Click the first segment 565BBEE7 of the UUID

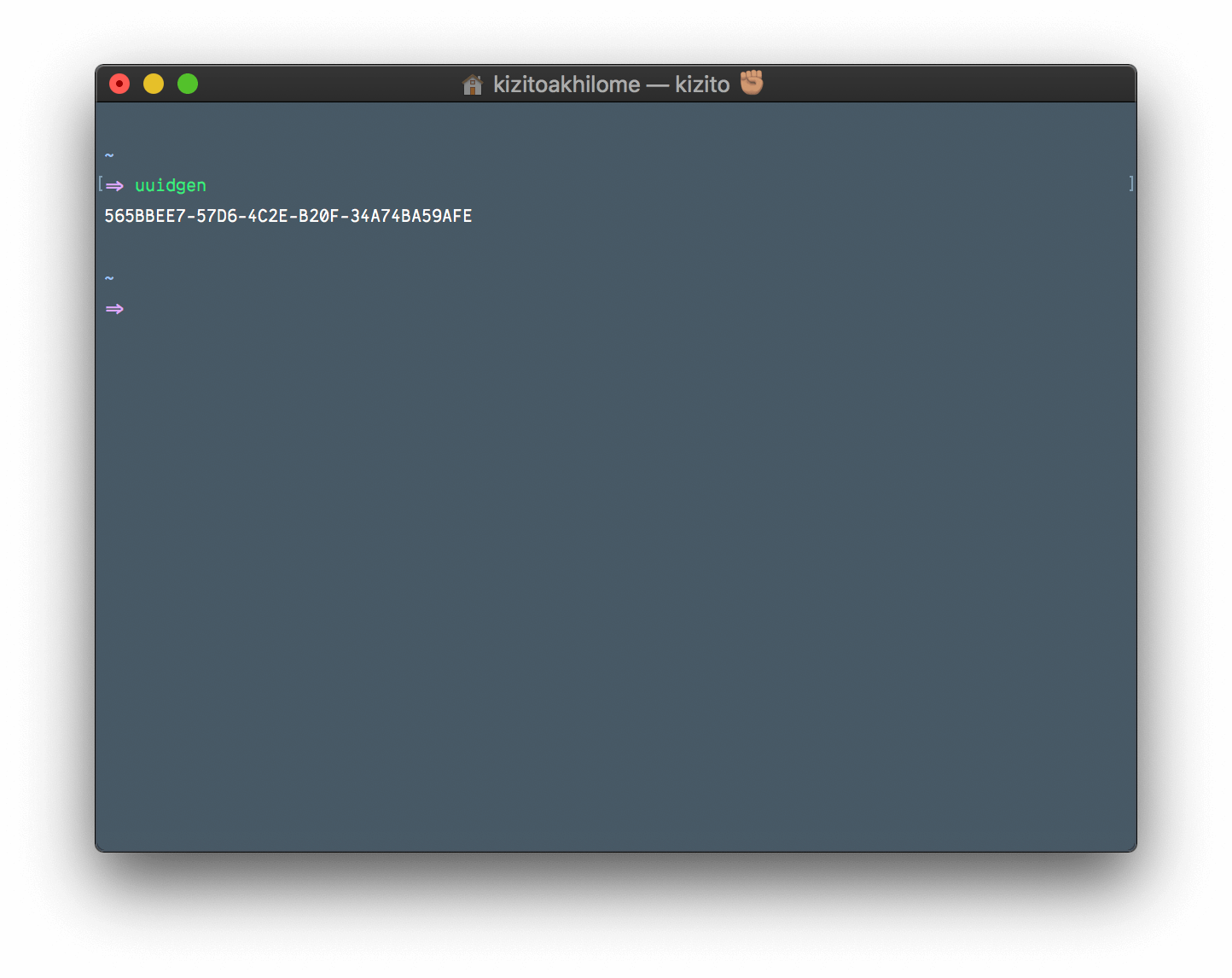tap(142, 216)
